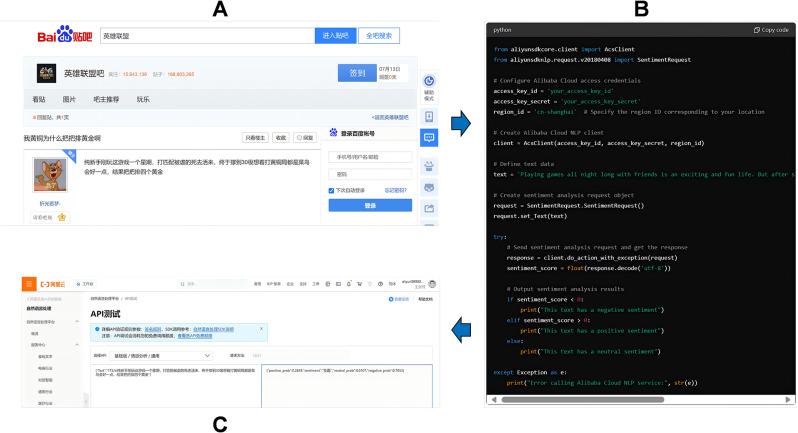798x433 pixels.
Task: Click the 只看楼主 button
Action: 255,137
